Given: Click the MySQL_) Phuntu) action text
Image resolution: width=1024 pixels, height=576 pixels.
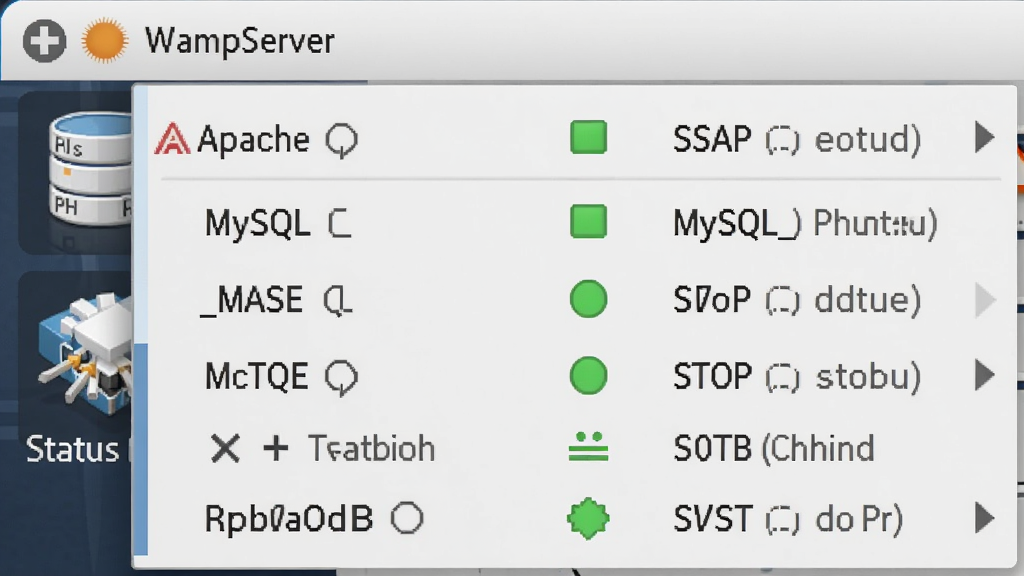Looking at the screenshot, I should click(x=805, y=223).
